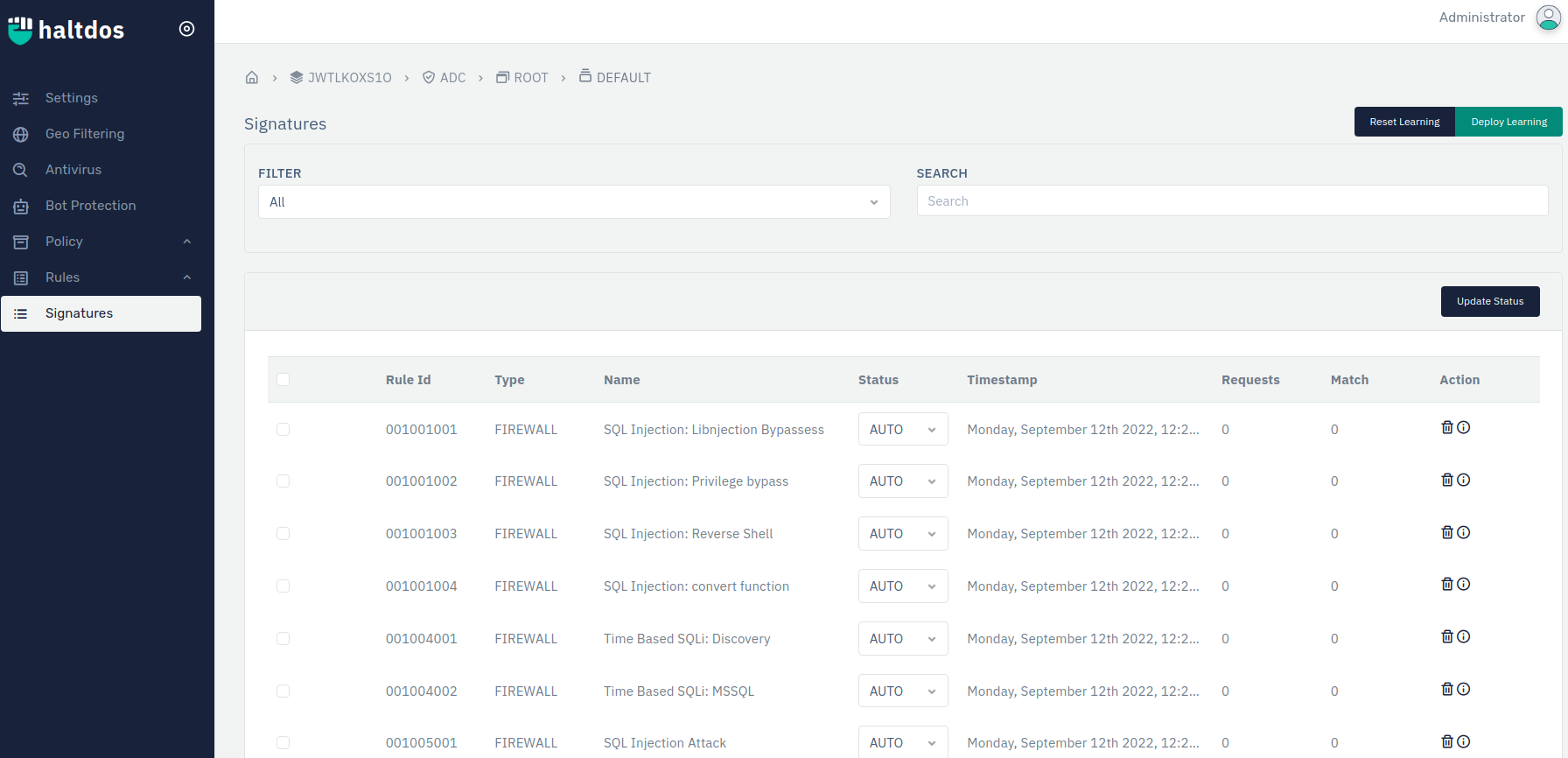Open DEFAULT breadcrumb link
Viewport: 1568px width, 758px height.
click(615, 77)
